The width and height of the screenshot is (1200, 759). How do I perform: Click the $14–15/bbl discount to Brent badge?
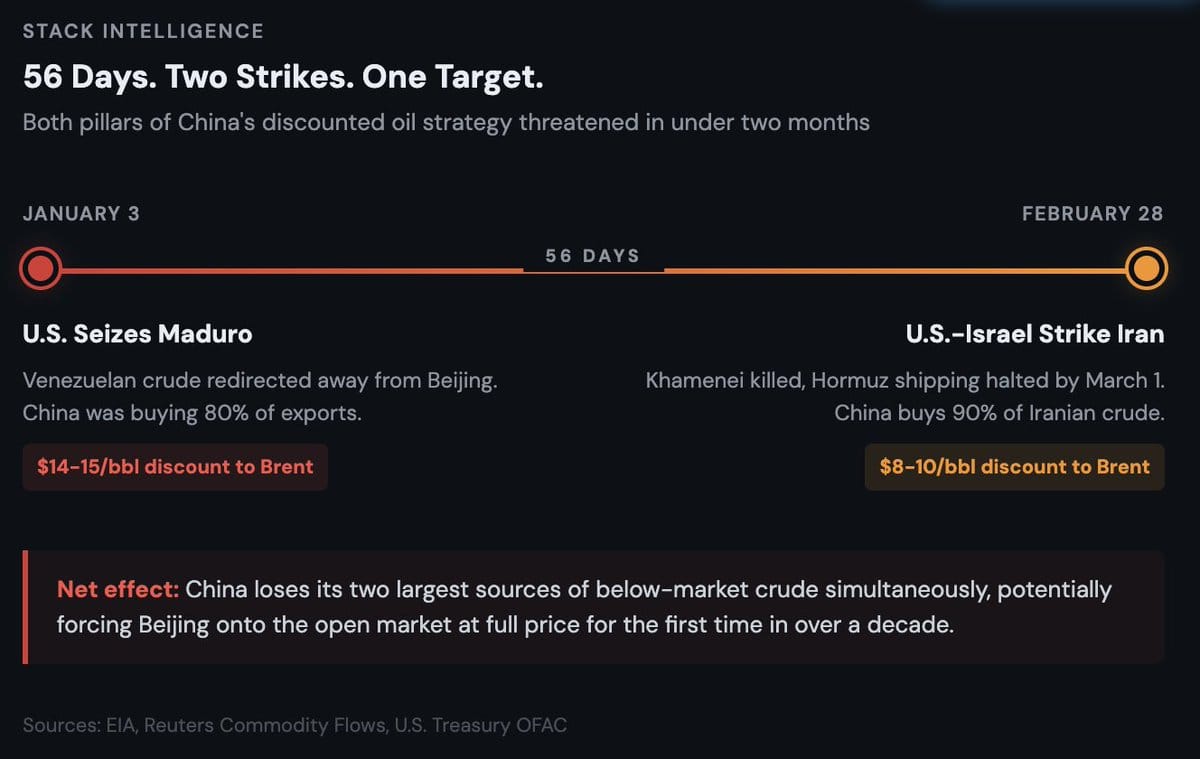175,467
